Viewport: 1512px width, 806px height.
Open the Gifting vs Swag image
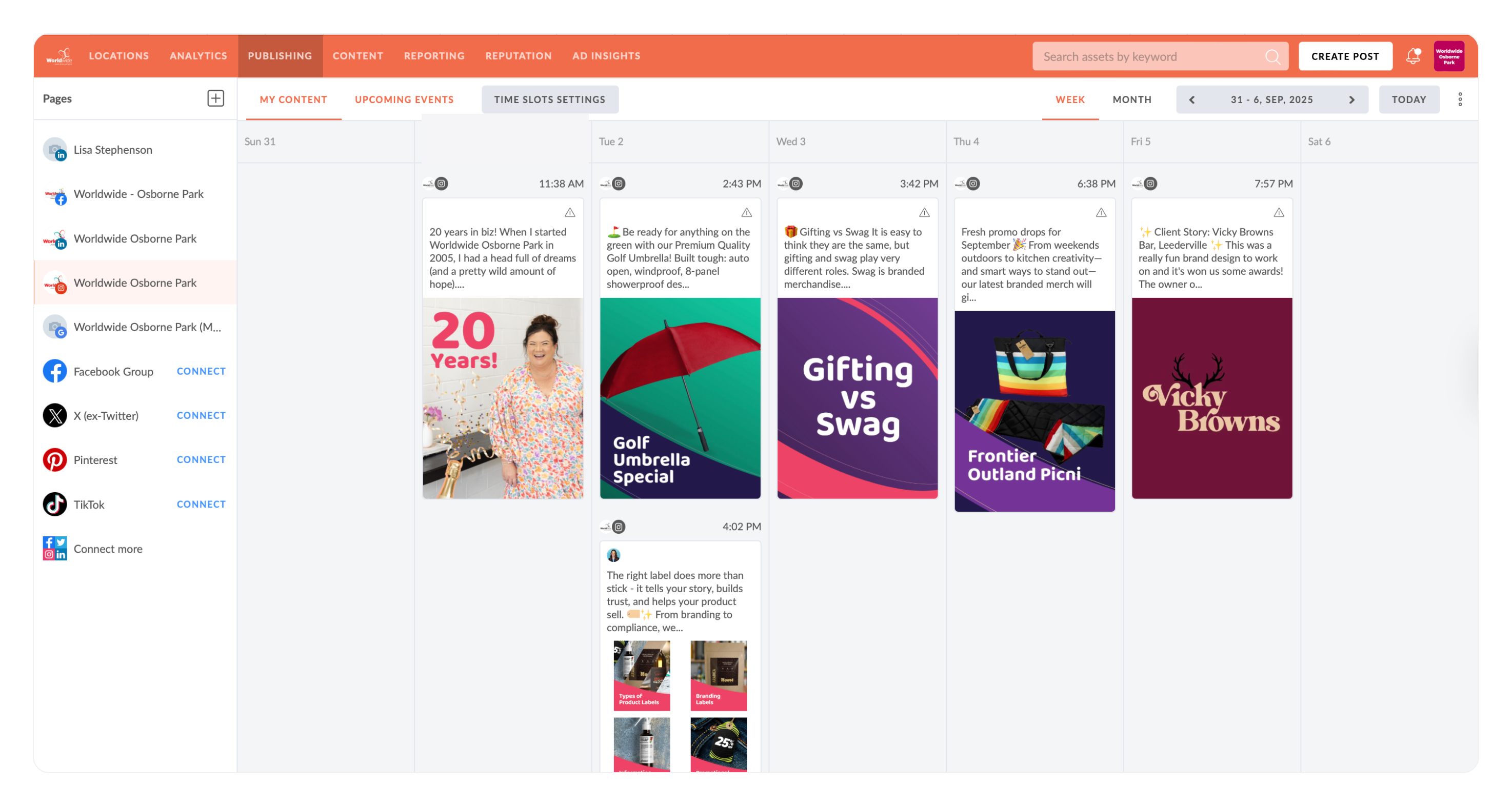[858, 398]
